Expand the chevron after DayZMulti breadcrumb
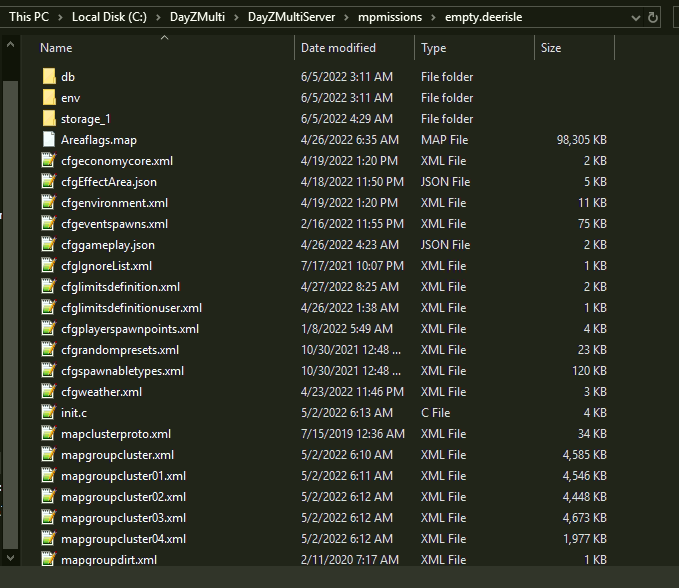This screenshot has width=679, height=588. click(x=236, y=17)
